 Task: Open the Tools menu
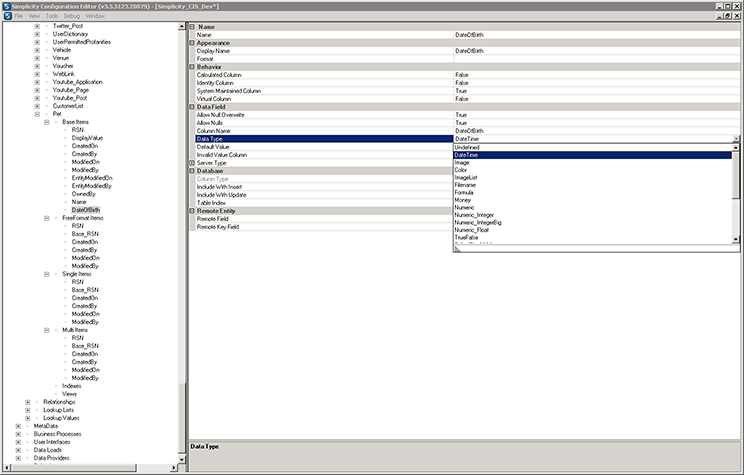click(52, 16)
